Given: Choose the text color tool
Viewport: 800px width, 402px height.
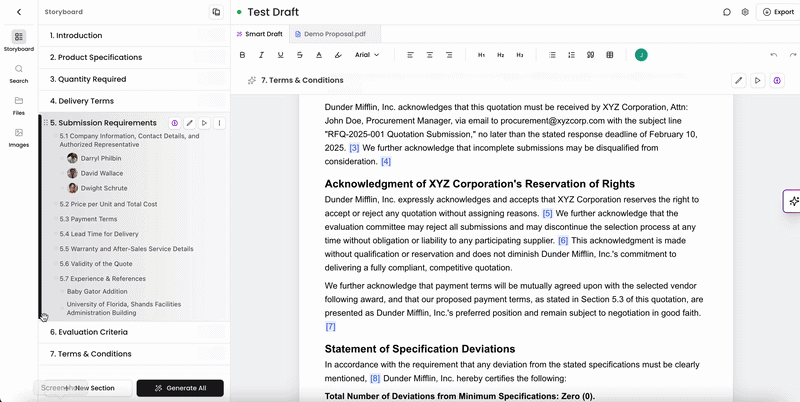Looking at the screenshot, I should coord(319,55).
